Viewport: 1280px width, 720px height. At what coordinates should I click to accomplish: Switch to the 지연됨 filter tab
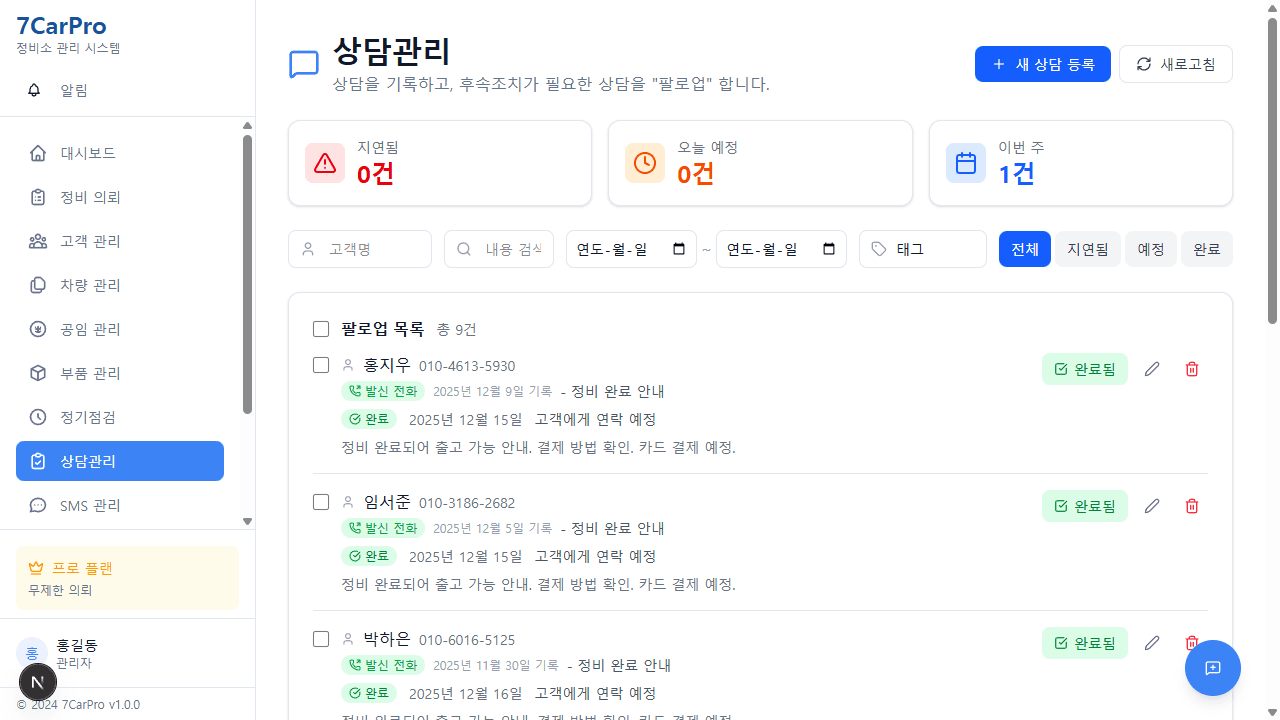point(1087,249)
